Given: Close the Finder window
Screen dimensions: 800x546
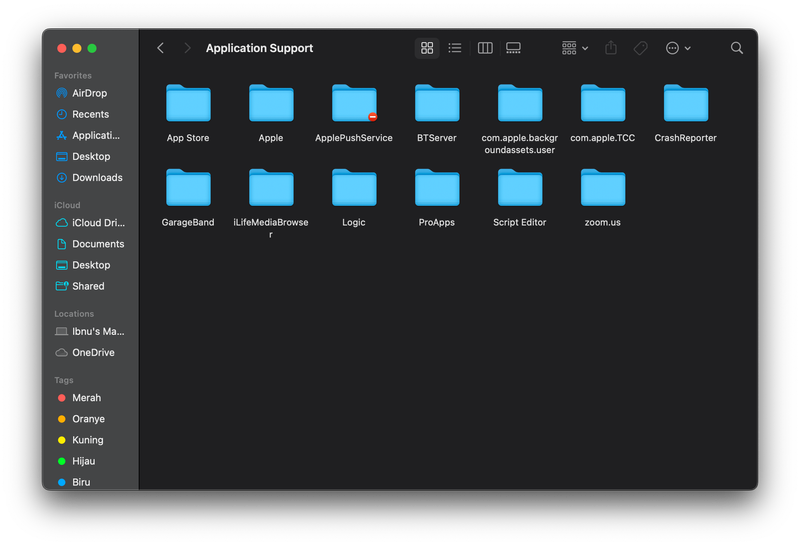Looking at the screenshot, I should [x=62, y=48].
